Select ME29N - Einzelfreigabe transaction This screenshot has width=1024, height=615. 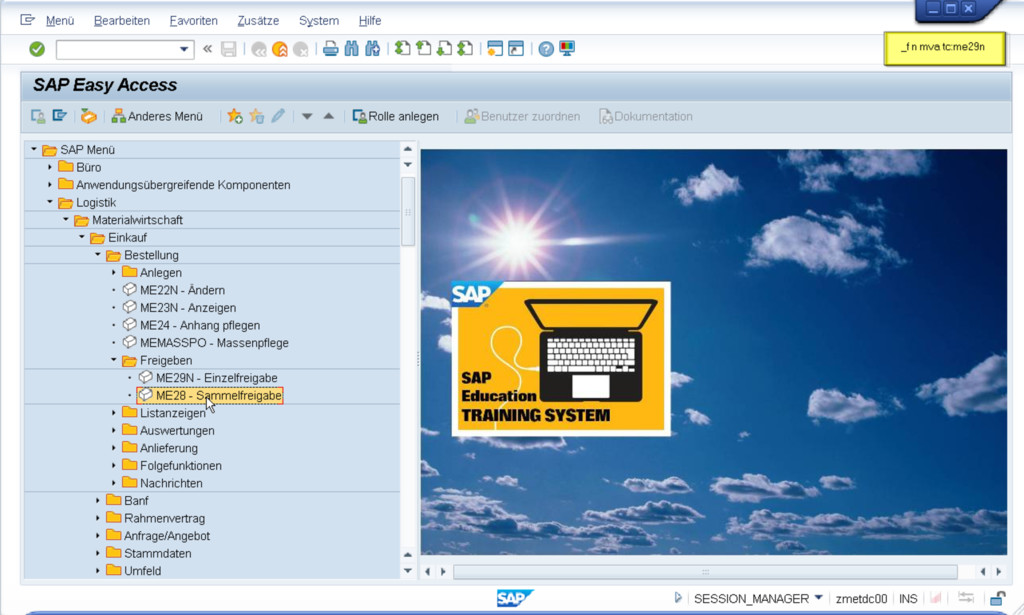pyautogui.click(x=216, y=378)
